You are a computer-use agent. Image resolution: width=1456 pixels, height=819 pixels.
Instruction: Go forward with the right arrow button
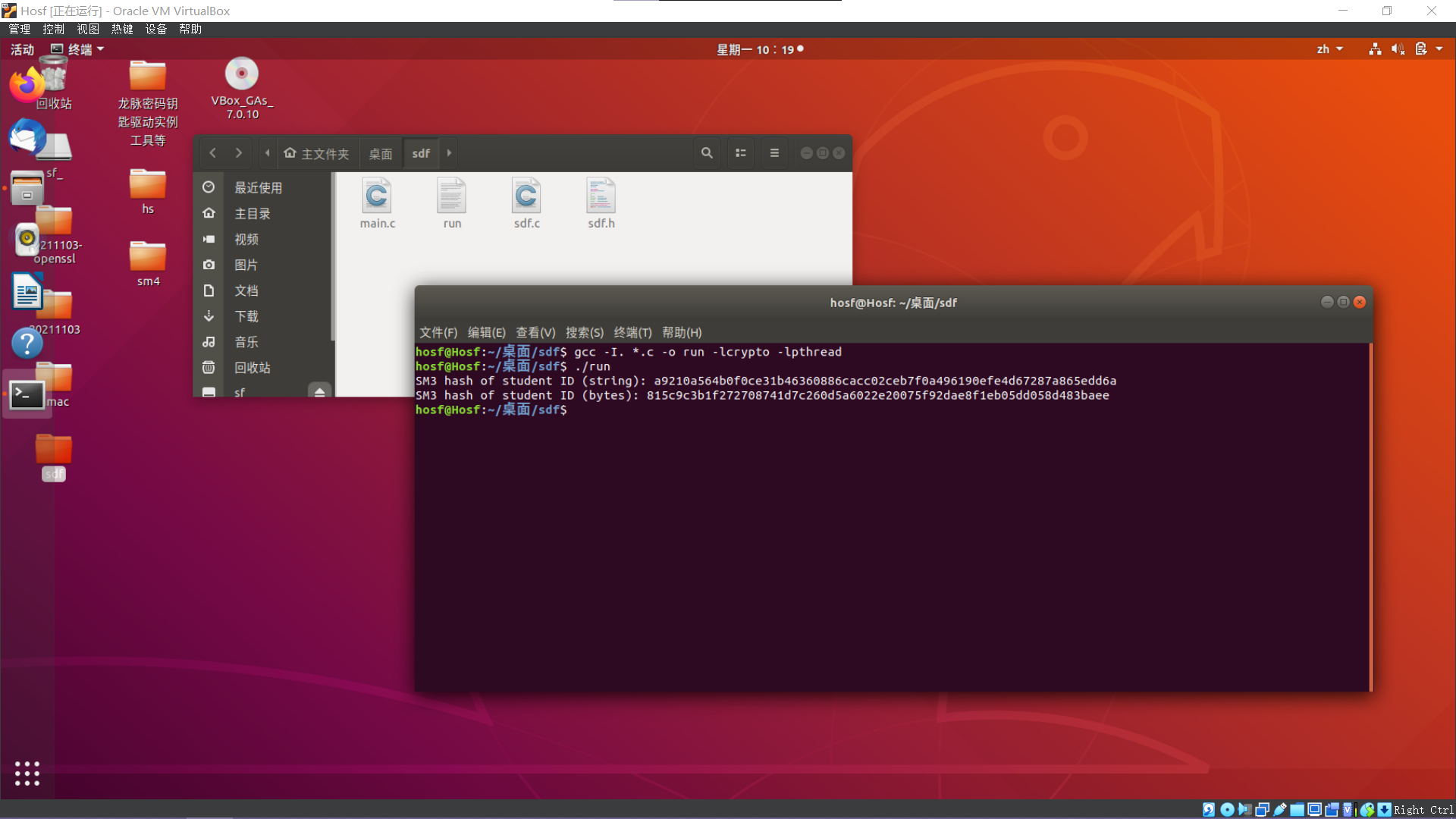tap(239, 153)
